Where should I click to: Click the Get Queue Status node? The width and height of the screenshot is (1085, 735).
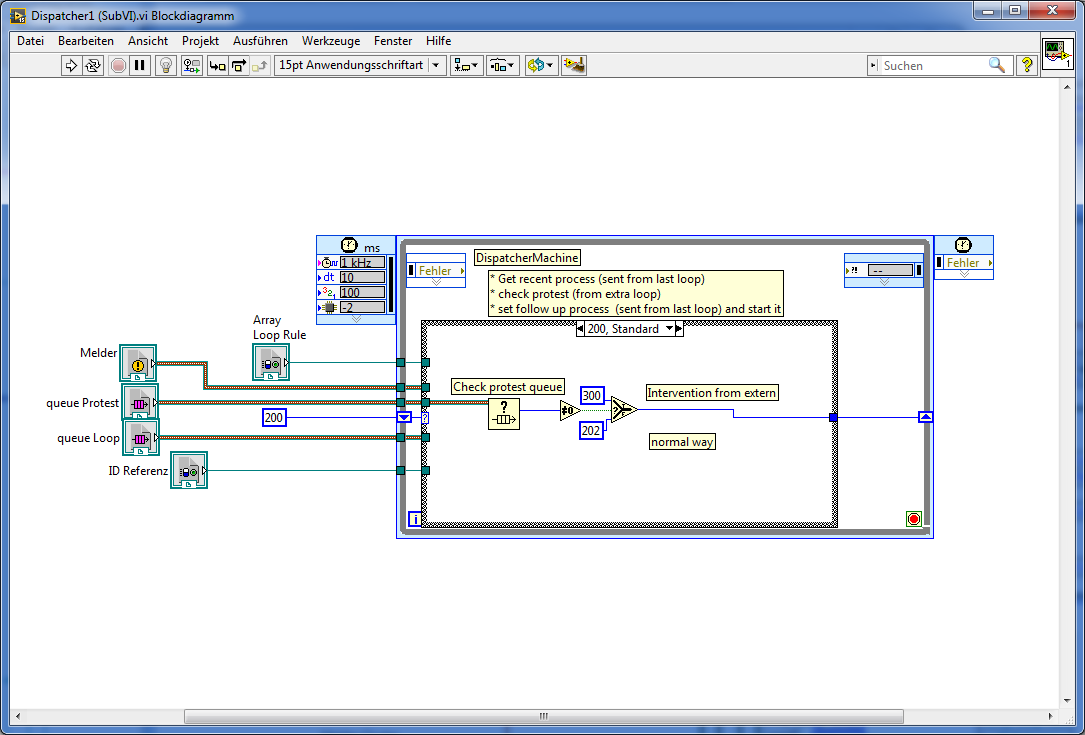(x=504, y=412)
